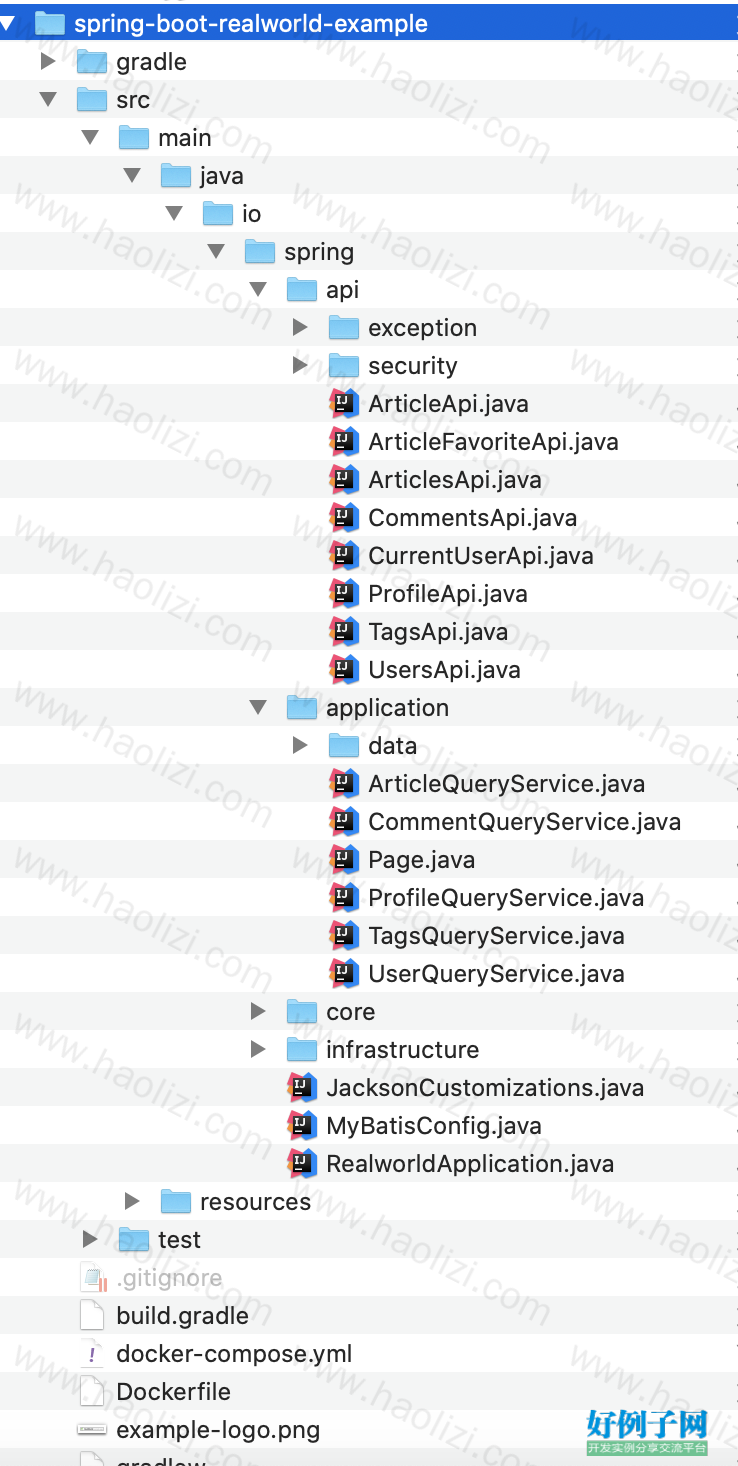Select the ArticleApi.java file name

point(449,404)
